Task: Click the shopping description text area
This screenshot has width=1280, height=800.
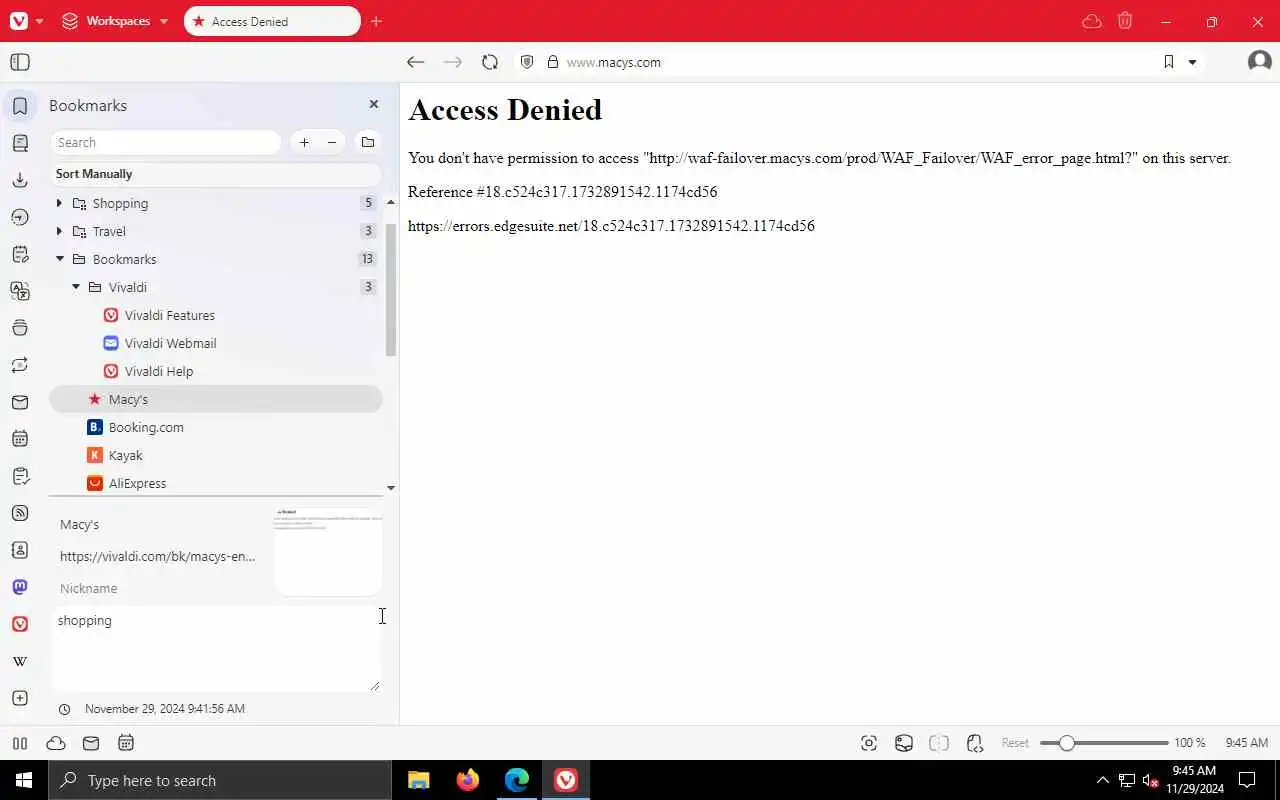Action: pos(216,648)
